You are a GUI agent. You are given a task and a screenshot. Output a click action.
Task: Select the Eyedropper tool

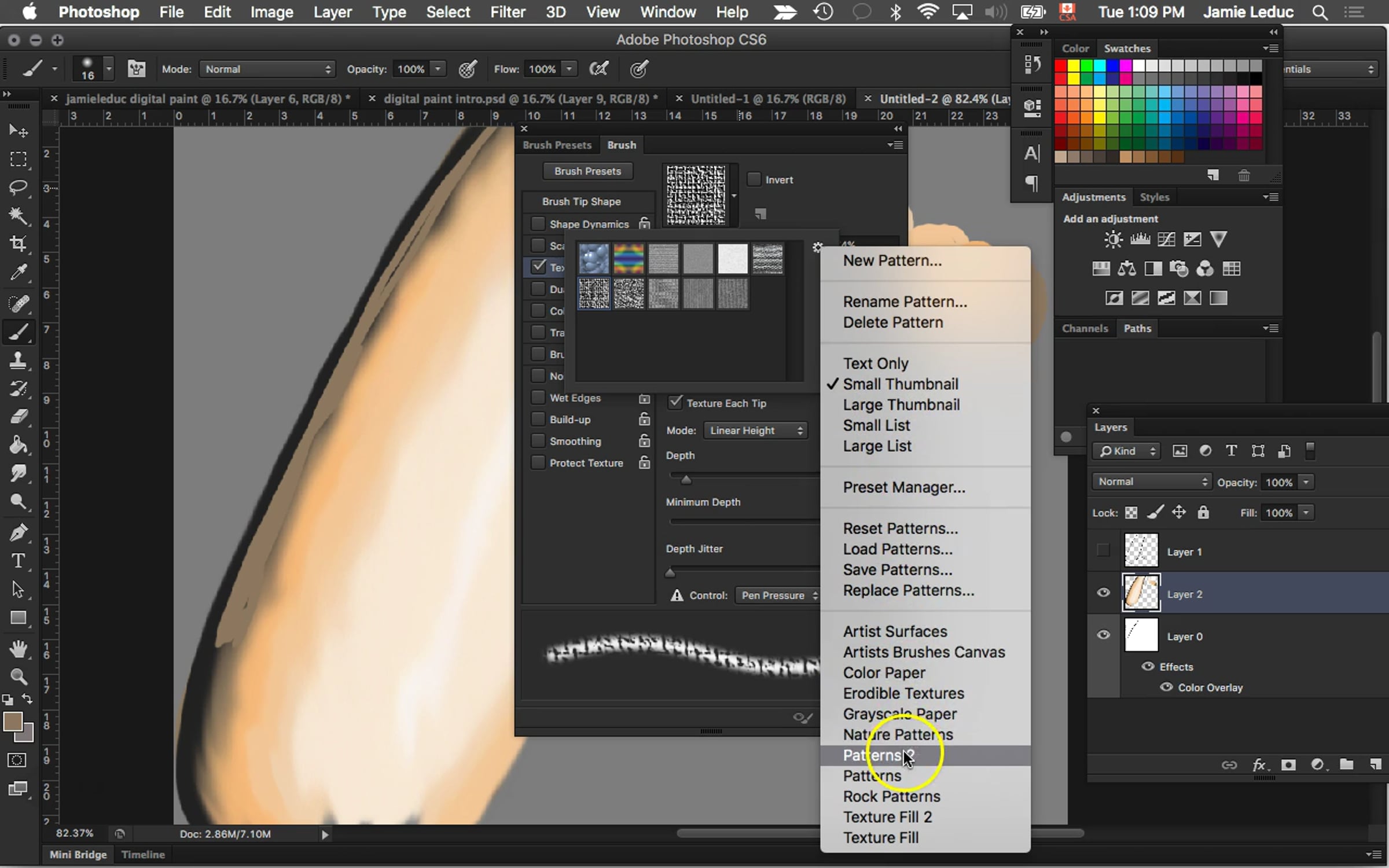coord(19,272)
